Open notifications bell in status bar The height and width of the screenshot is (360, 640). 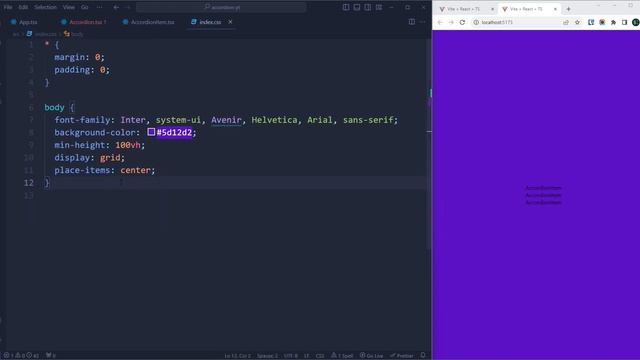423,356
